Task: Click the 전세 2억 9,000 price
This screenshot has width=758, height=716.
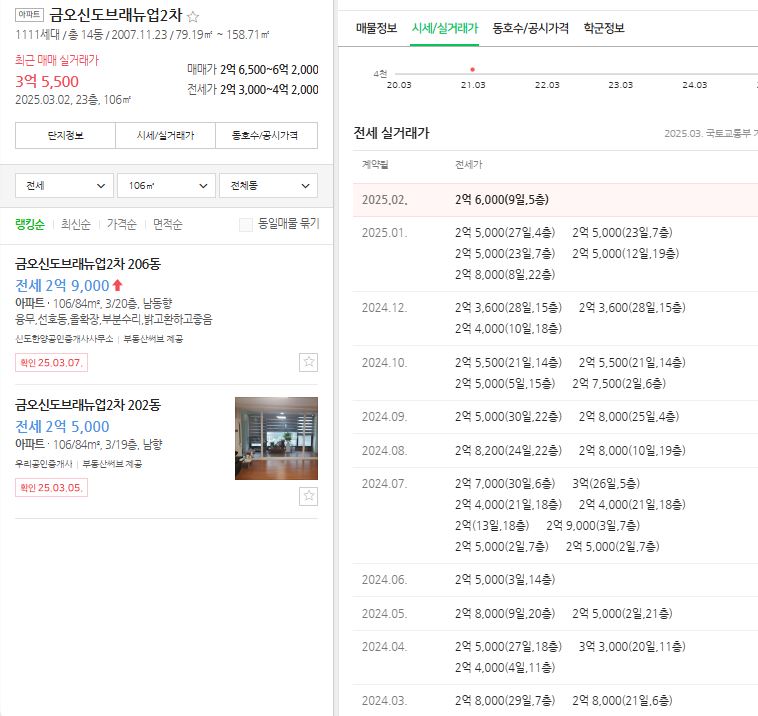Action: pos(62,286)
